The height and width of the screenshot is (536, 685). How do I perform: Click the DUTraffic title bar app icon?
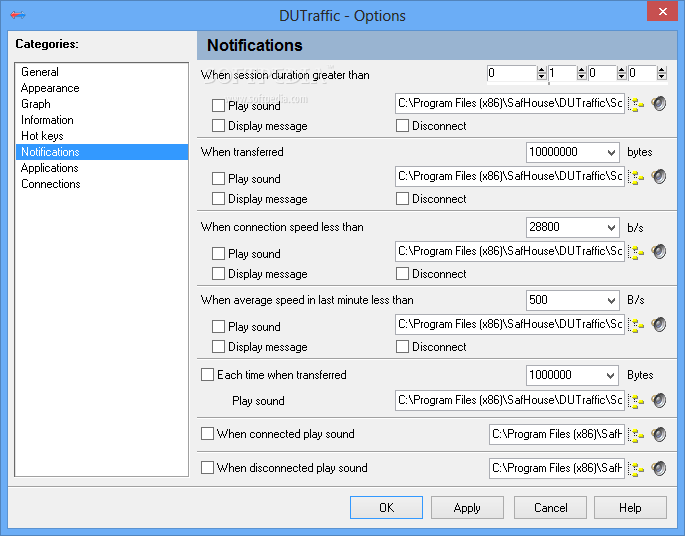pos(18,15)
